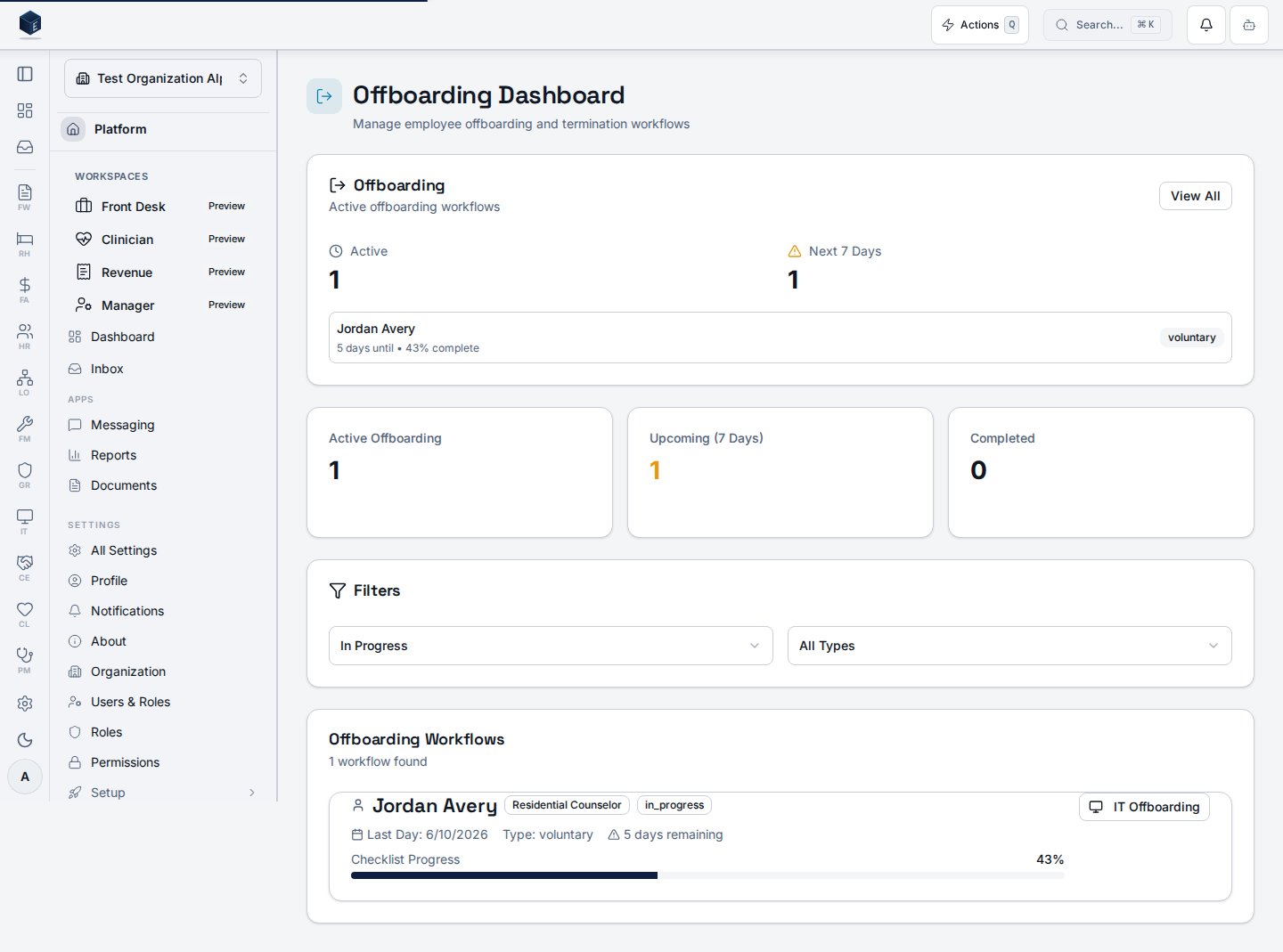Focus the Search field

coord(1107,25)
